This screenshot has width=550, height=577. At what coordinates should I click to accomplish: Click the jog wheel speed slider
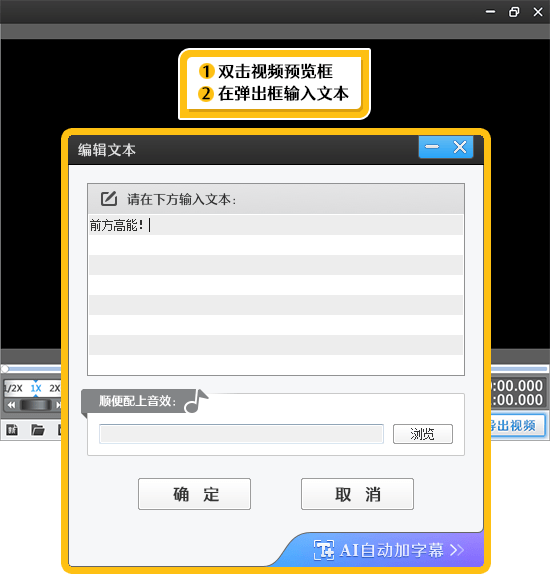(36, 405)
